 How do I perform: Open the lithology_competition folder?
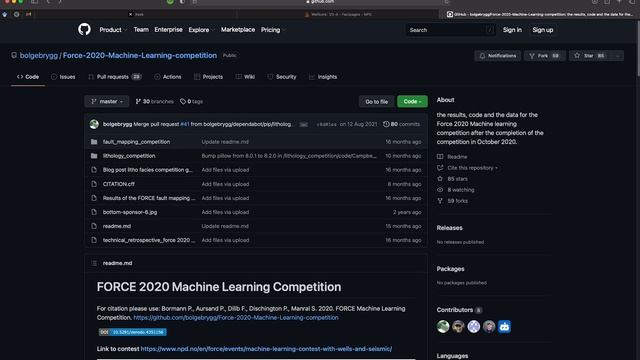point(129,156)
